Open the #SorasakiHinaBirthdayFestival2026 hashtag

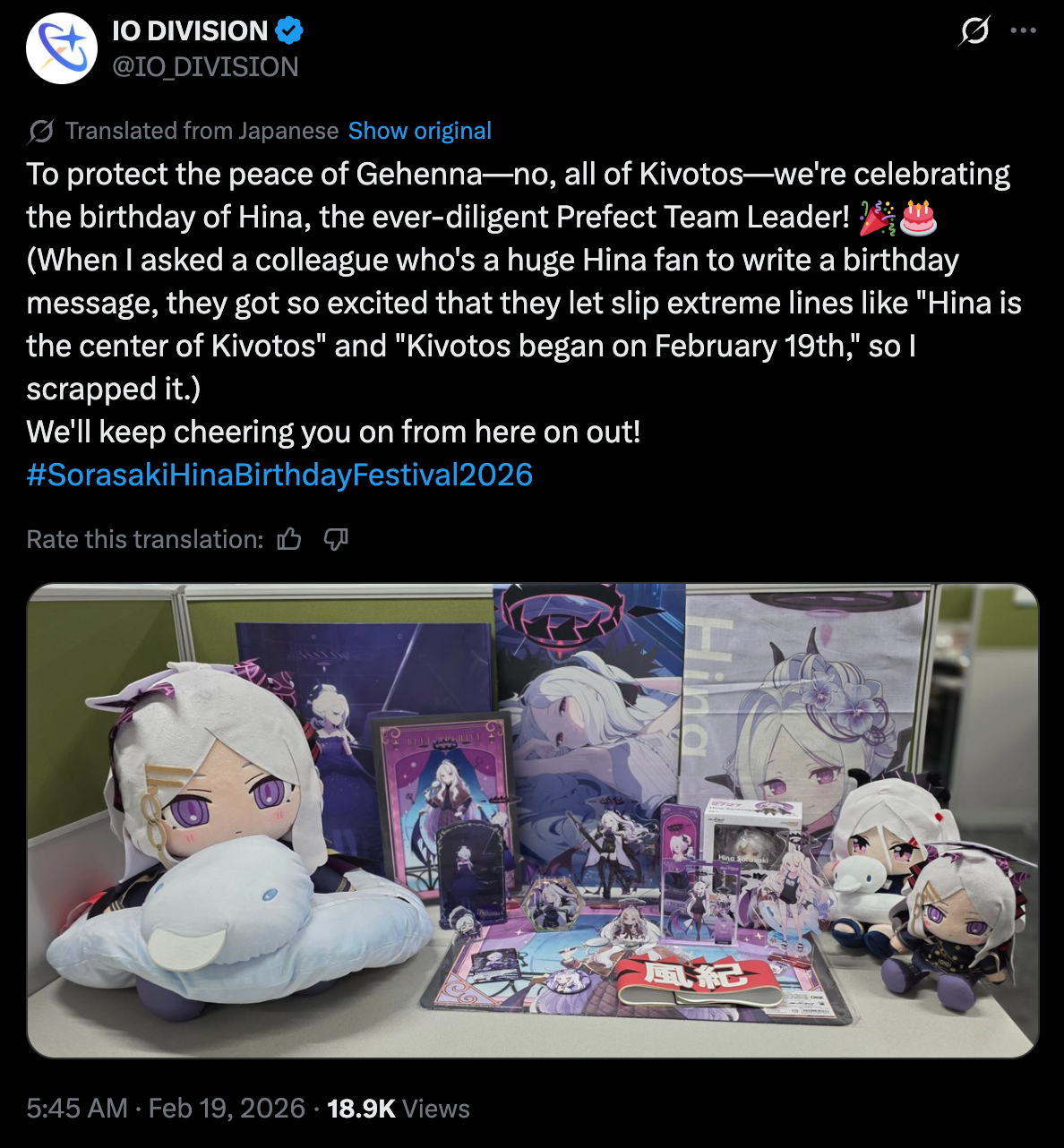coord(279,475)
